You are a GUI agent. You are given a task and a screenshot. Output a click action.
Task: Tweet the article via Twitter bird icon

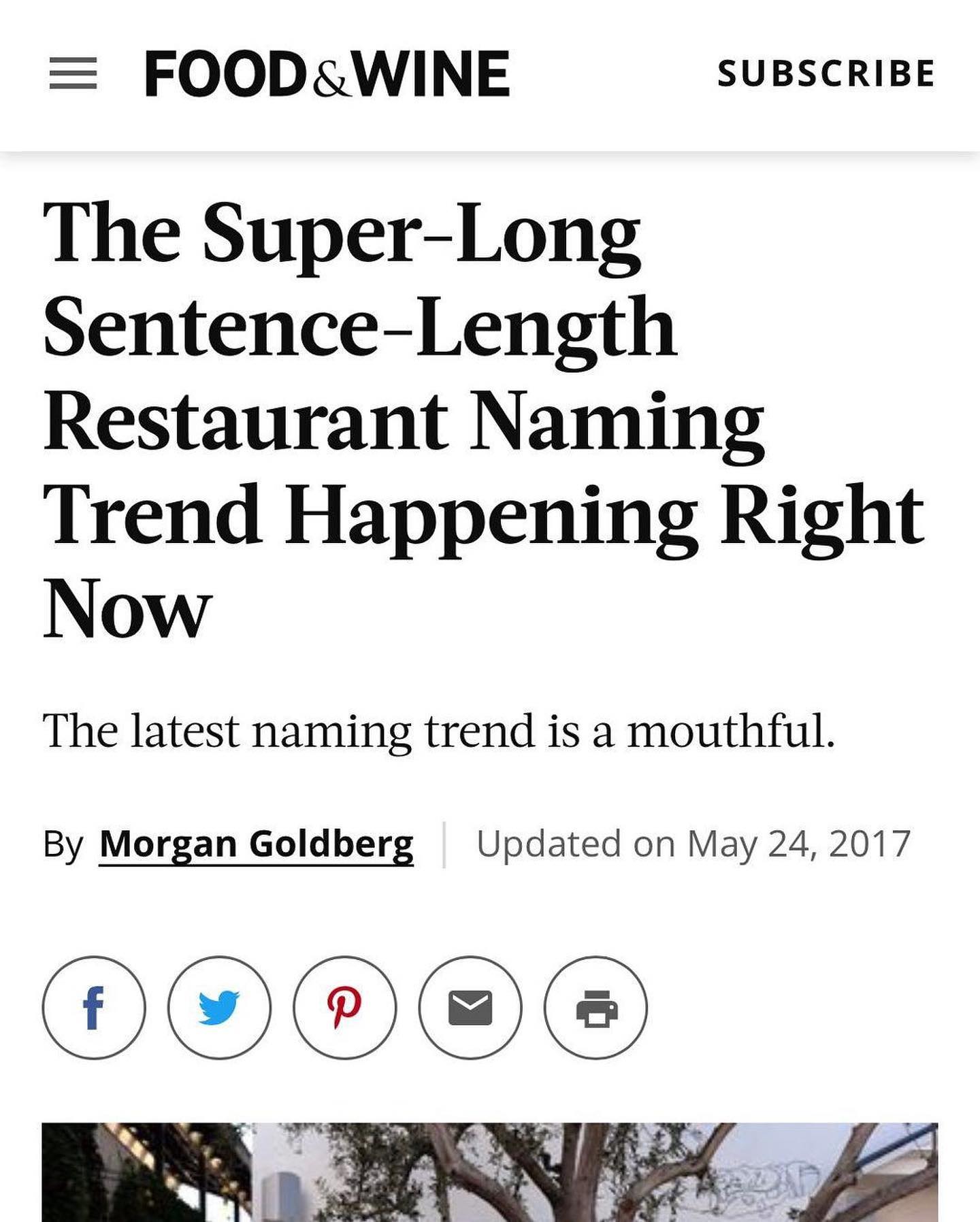tap(219, 1007)
